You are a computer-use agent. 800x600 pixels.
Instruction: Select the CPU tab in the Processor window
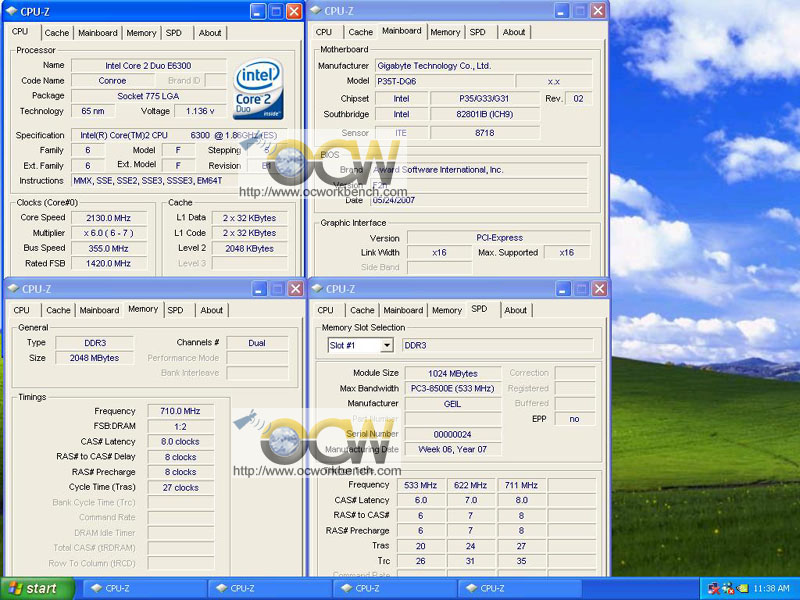[20, 32]
